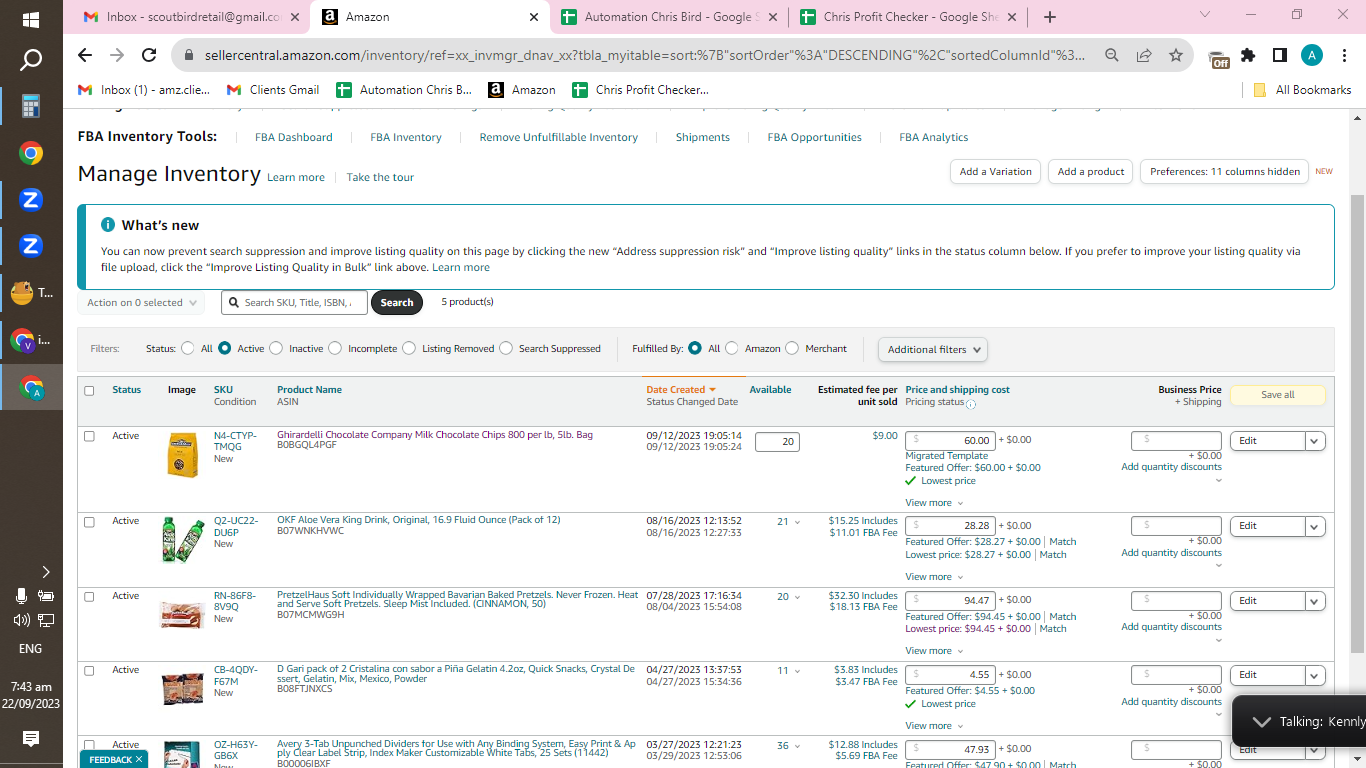Open Remove Unfulfillable Inventory tool
1366x768 pixels.
coord(558,138)
